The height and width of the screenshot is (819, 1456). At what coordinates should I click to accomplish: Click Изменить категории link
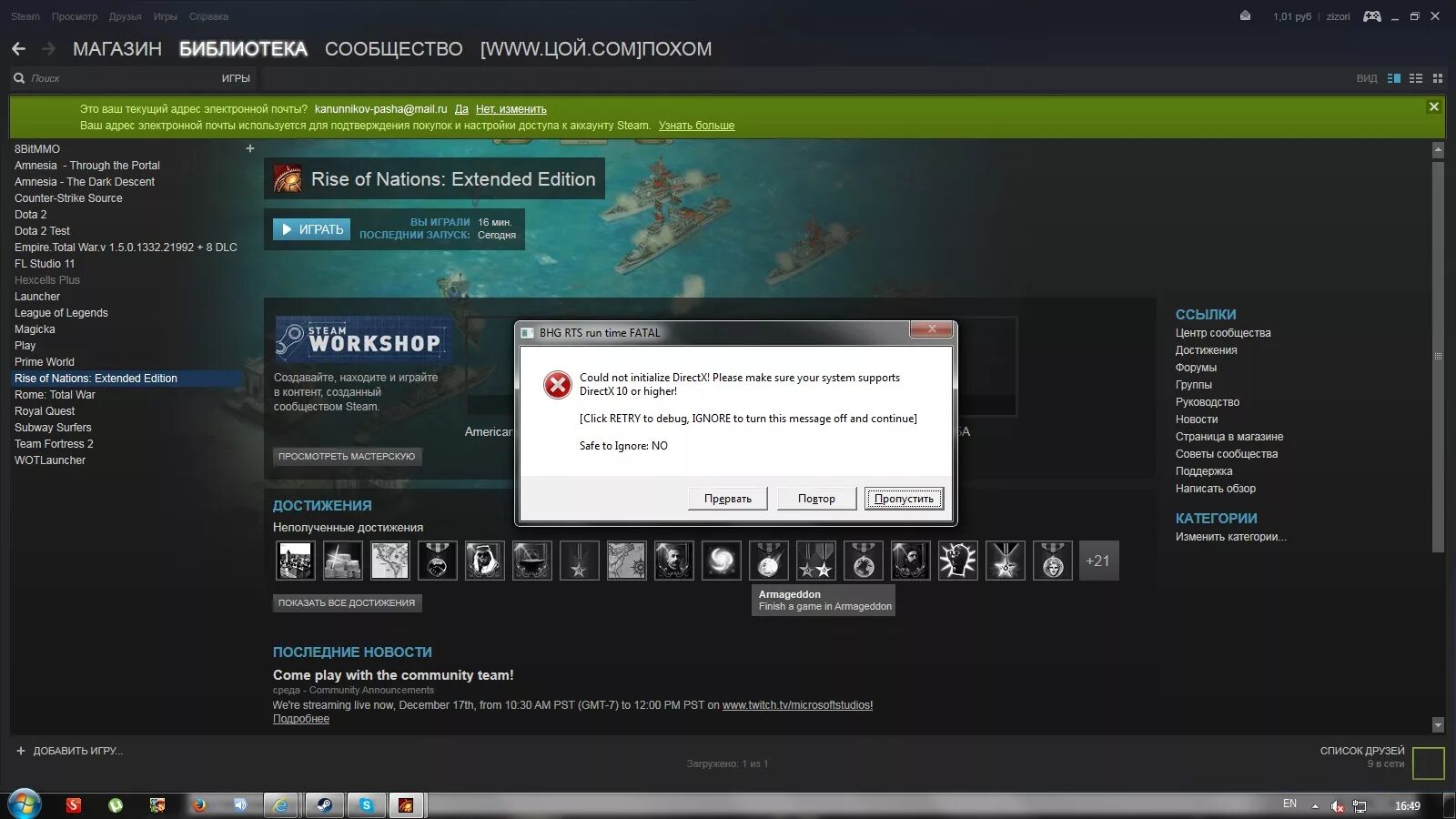(x=1231, y=537)
